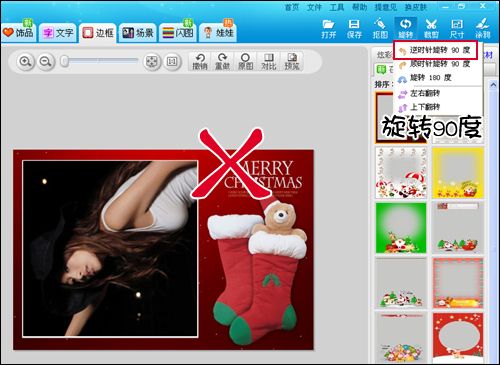The image size is (500, 365).
Task: Choose the 涂鸦 doodle brush tool
Action: [482, 29]
